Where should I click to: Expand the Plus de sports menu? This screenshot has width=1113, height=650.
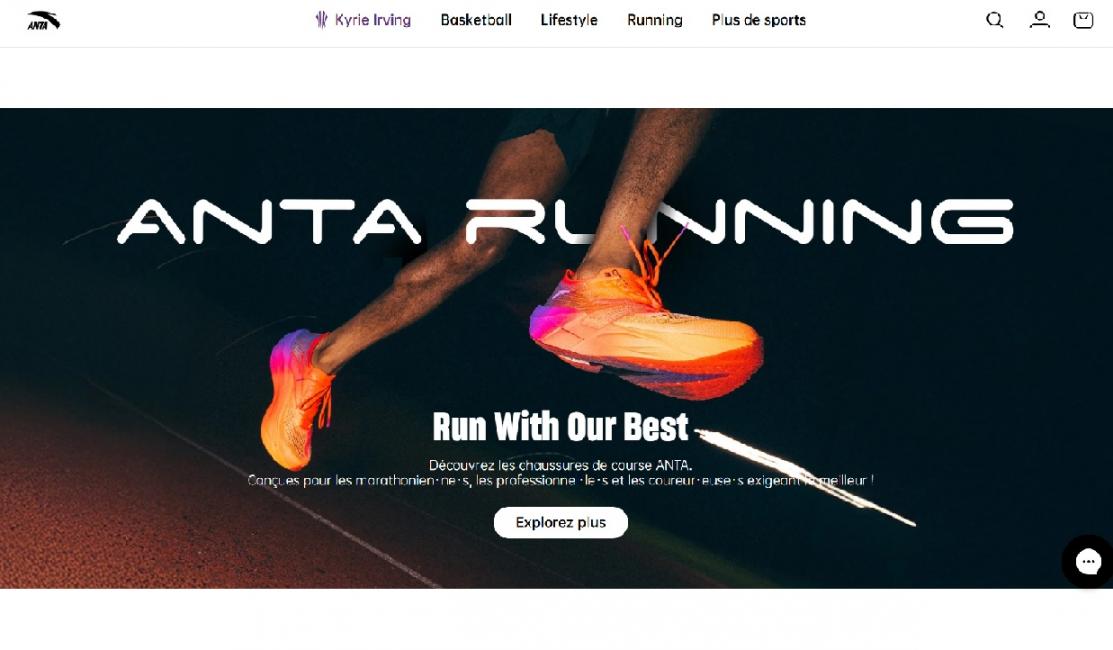[x=759, y=20]
